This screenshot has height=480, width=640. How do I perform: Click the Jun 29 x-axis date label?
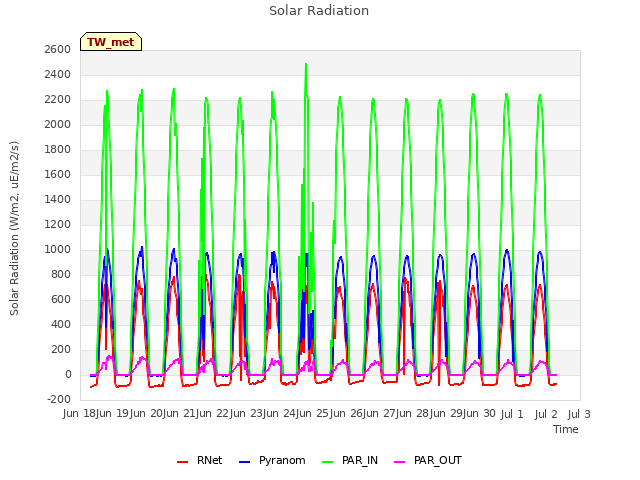click(x=447, y=414)
